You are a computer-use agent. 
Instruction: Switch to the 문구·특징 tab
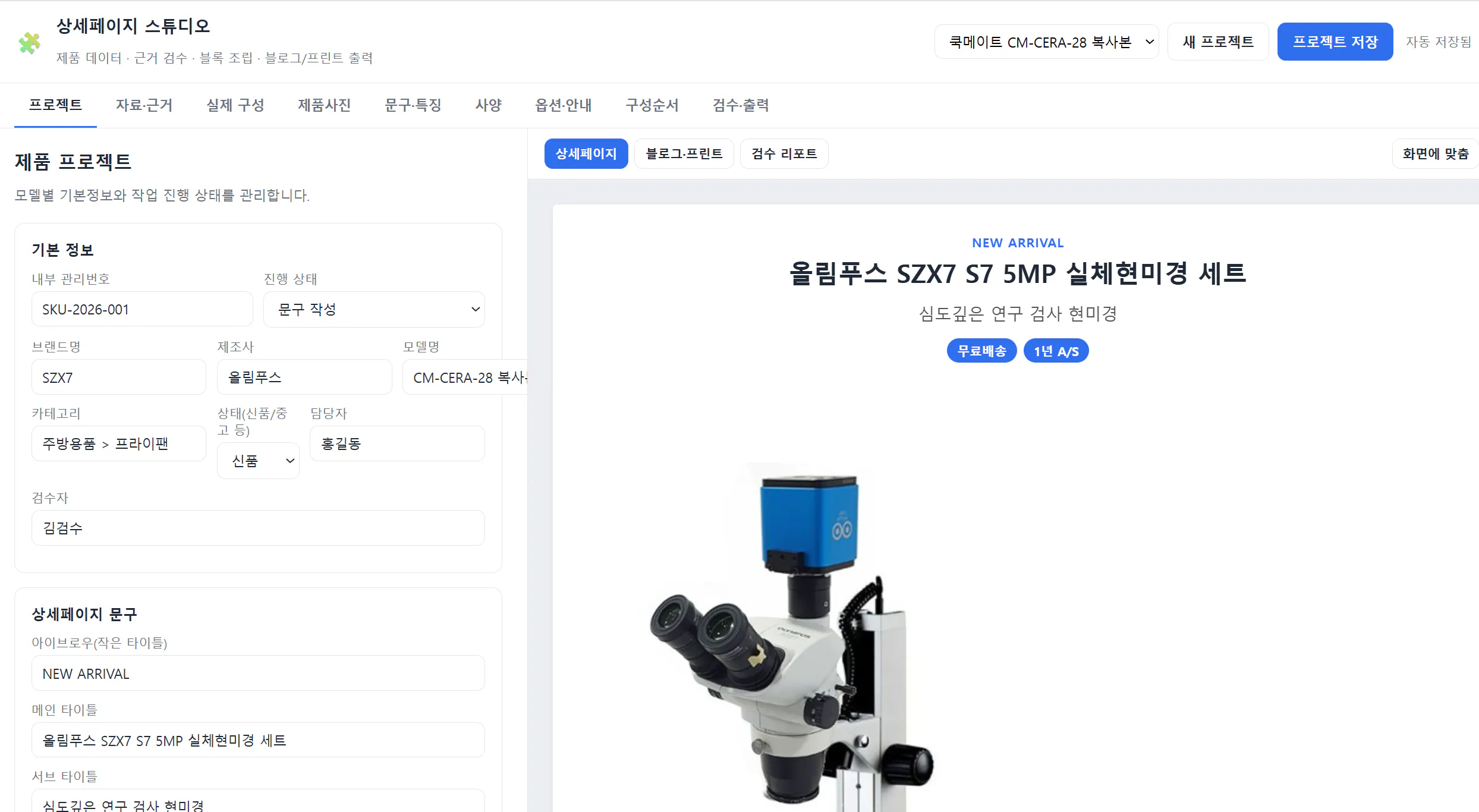413,105
